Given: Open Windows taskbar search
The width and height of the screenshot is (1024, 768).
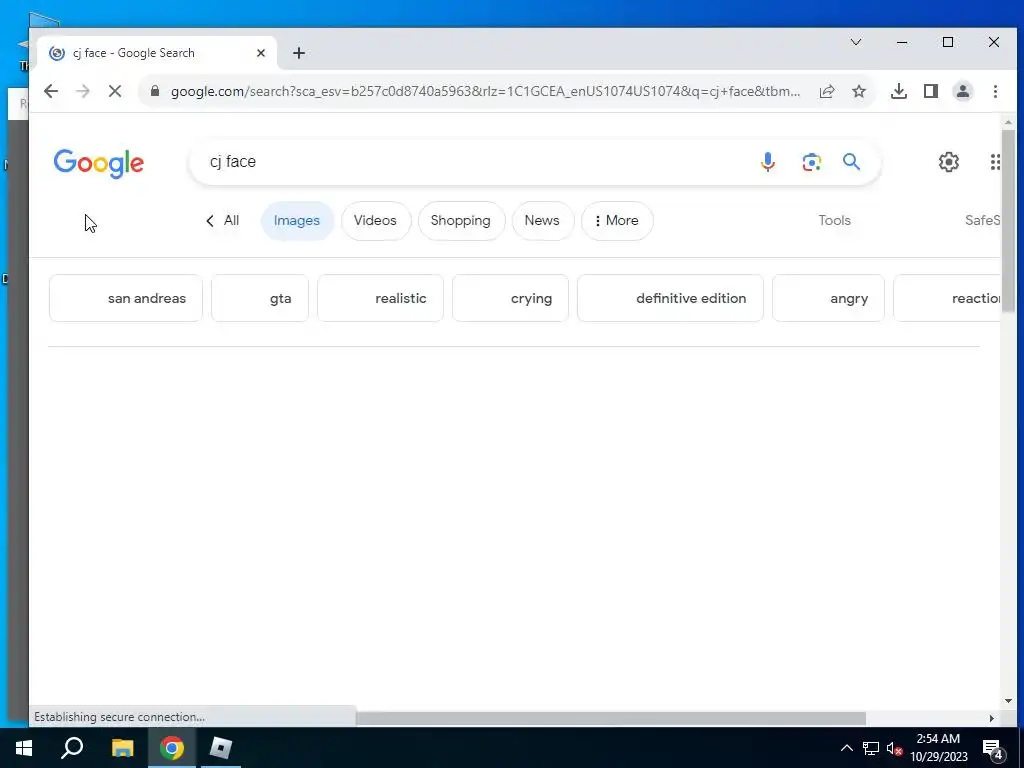Looking at the screenshot, I should [72, 748].
